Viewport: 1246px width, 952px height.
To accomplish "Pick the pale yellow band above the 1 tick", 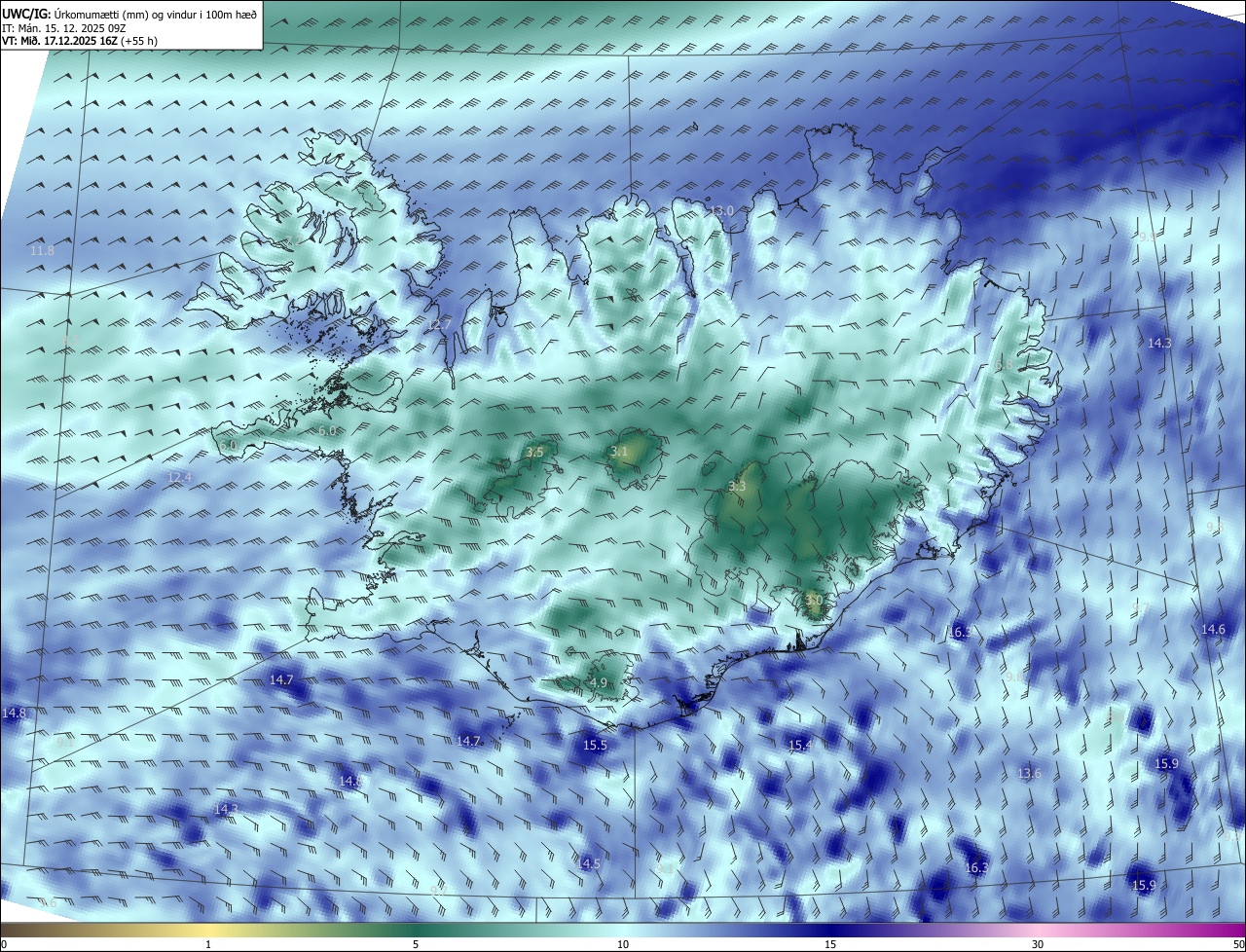I will 208,930.
